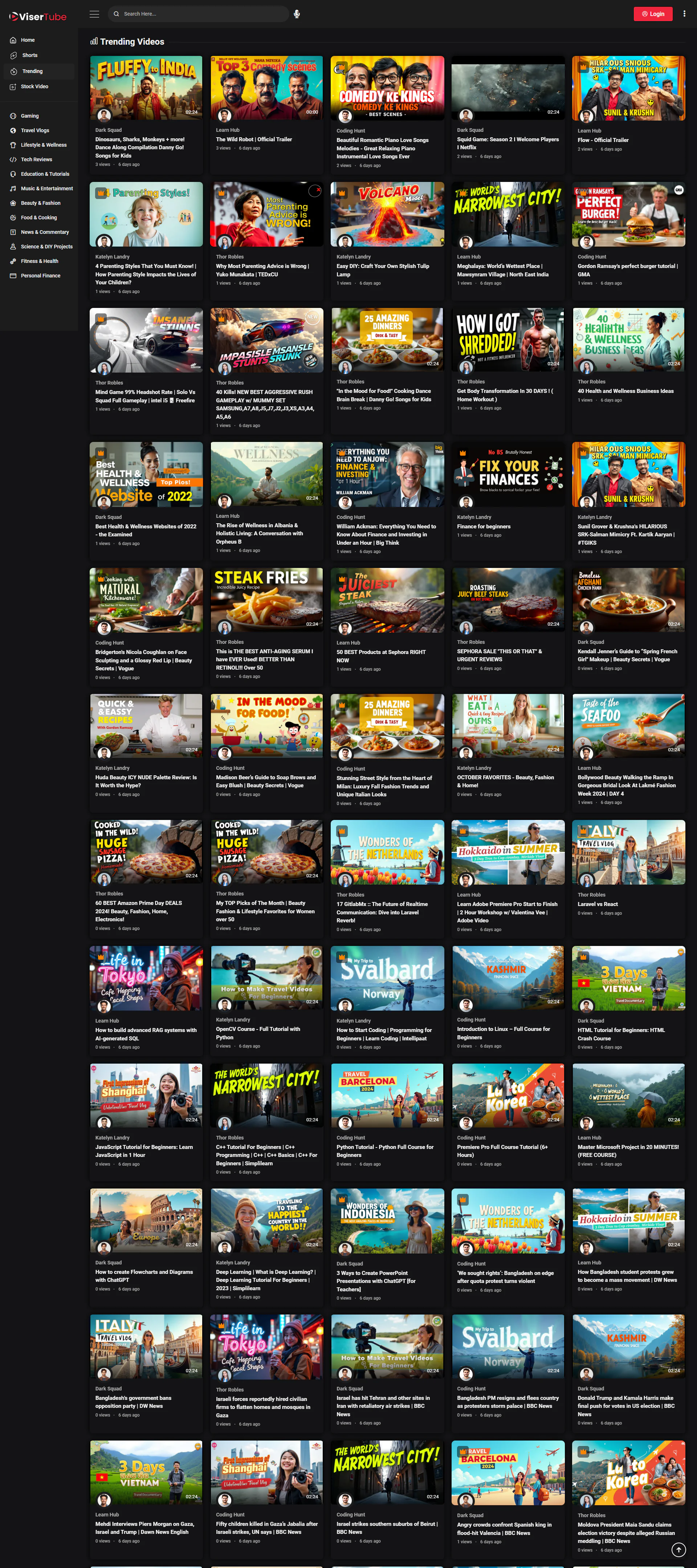Click the search magnifier icon
The height and width of the screenshot is (1568, 697).
[117, 14]
